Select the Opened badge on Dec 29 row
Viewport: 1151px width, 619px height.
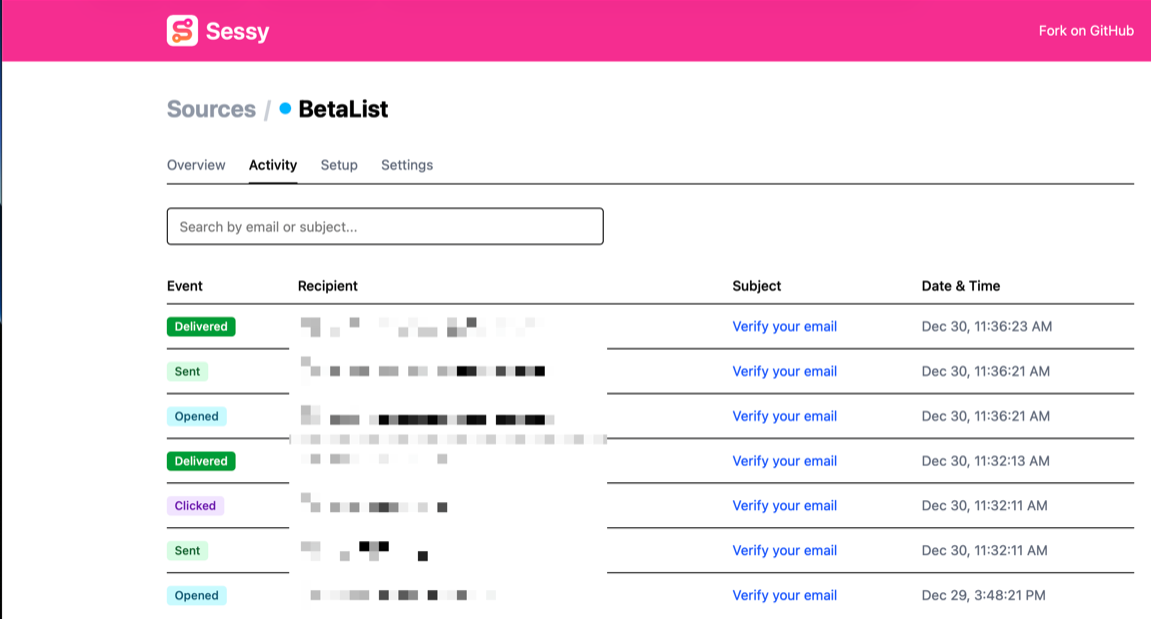point(197,596)
